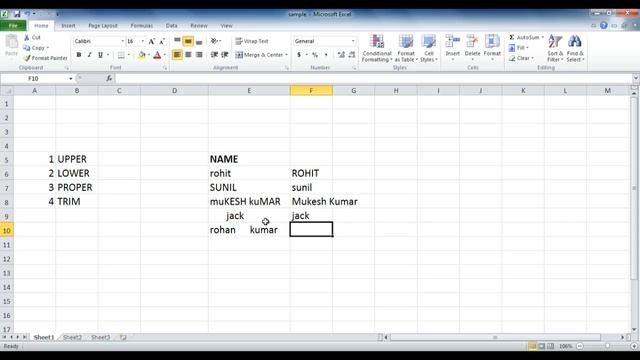
Task: Open Sort & Filter menu
Action: click(555, 48)
